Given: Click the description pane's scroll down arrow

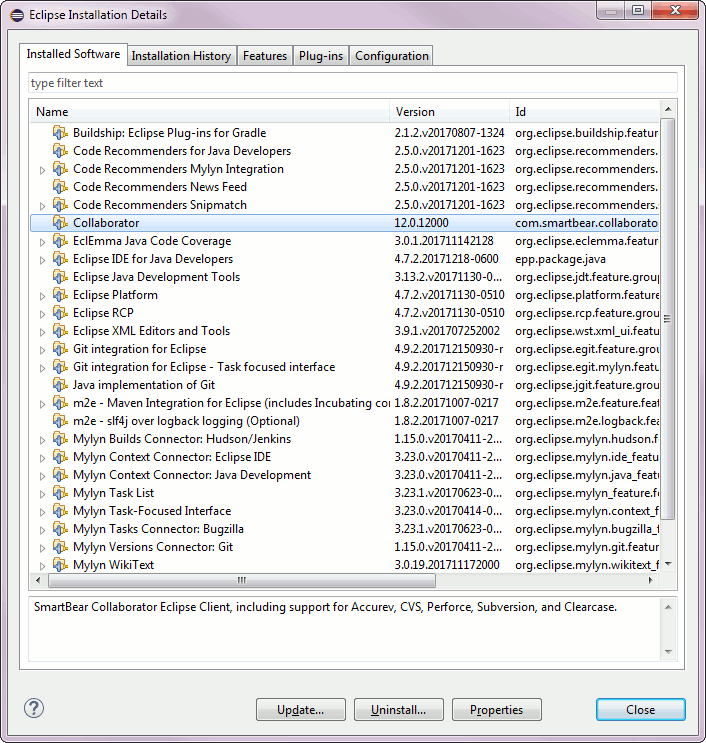Looking at the screenshot, I should 668,652.
